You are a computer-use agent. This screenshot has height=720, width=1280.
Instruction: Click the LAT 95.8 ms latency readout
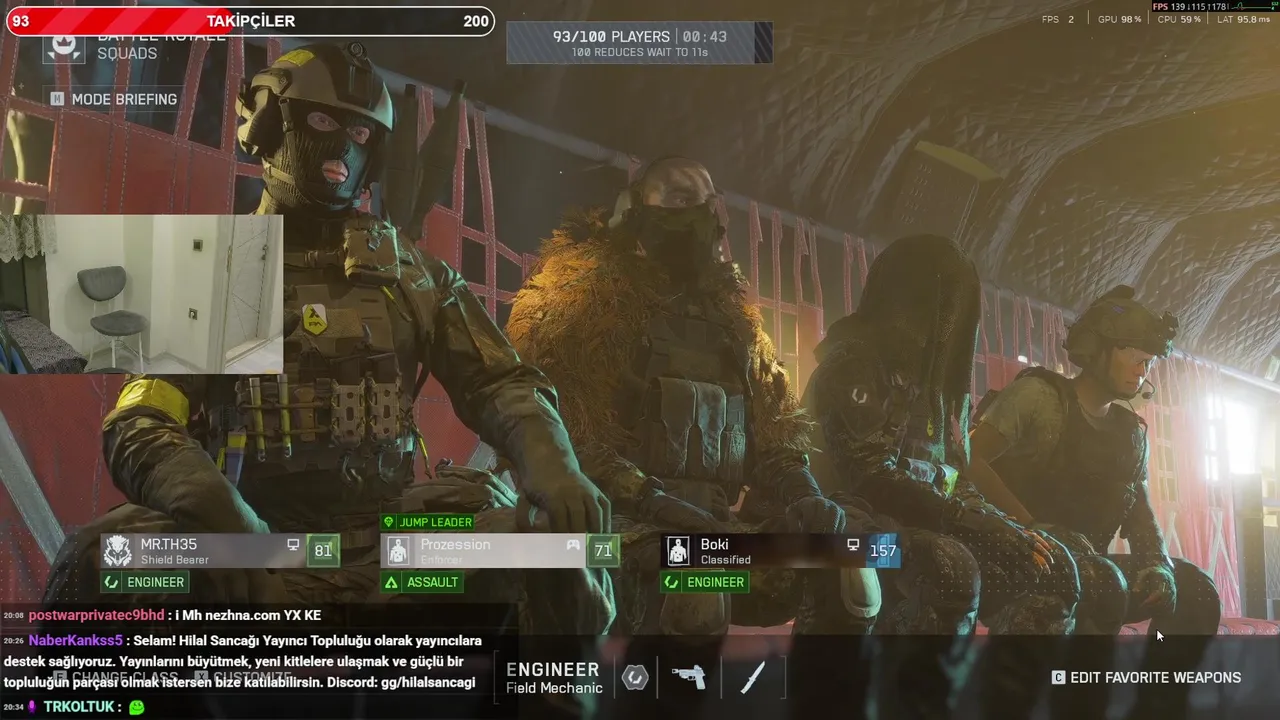(1243, 19)
